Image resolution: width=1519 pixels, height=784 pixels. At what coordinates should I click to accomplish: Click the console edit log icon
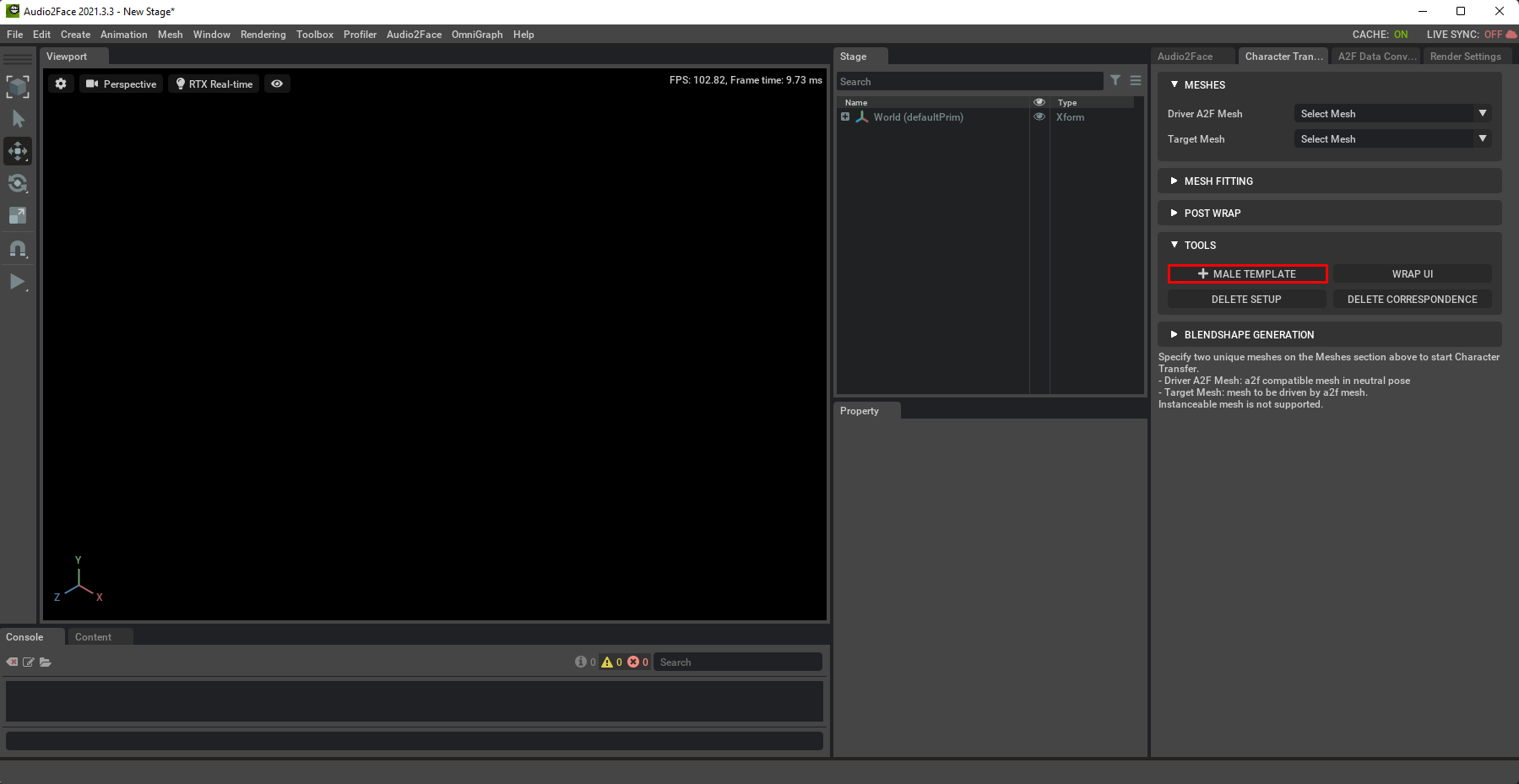tap(29, 662)
